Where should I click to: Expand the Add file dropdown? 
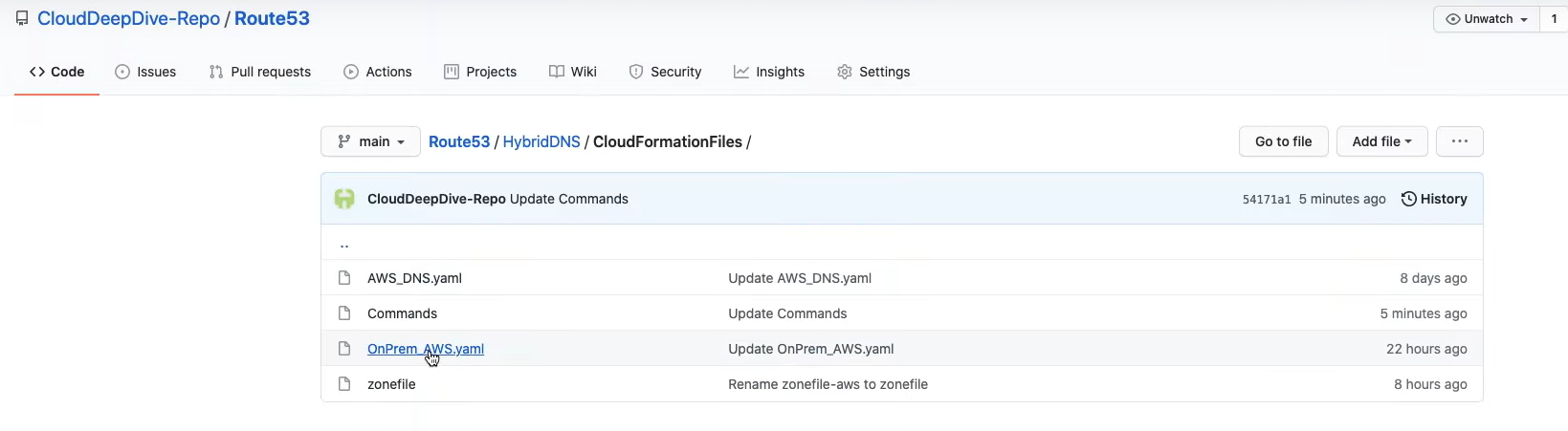[x=1381, y=141]
